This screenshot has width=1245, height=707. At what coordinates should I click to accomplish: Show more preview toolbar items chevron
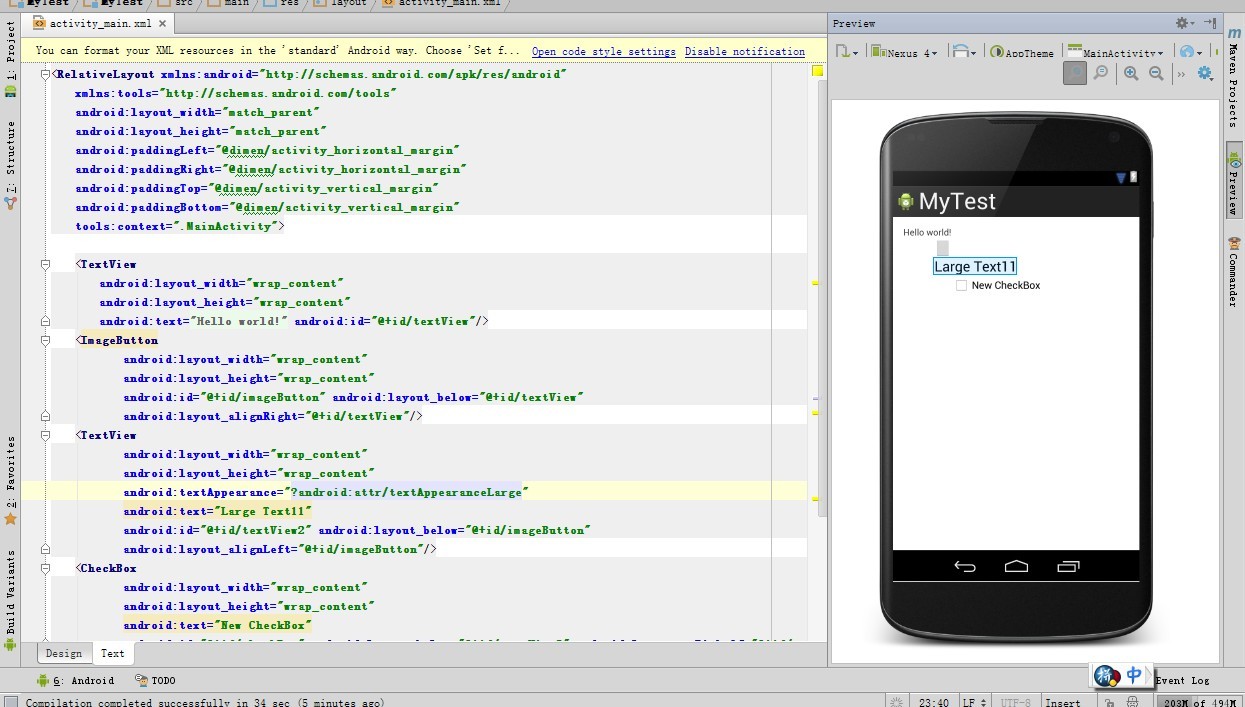[x=1181, y=74]
